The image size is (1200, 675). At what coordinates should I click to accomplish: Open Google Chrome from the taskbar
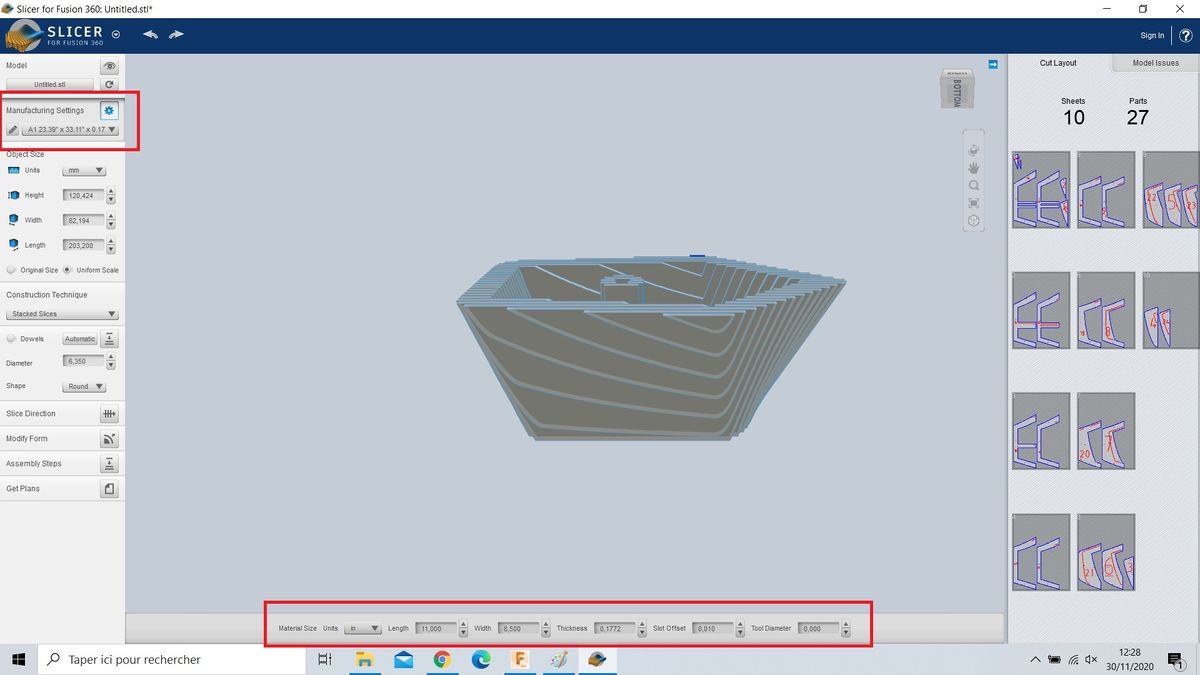(x=442, y=659)
